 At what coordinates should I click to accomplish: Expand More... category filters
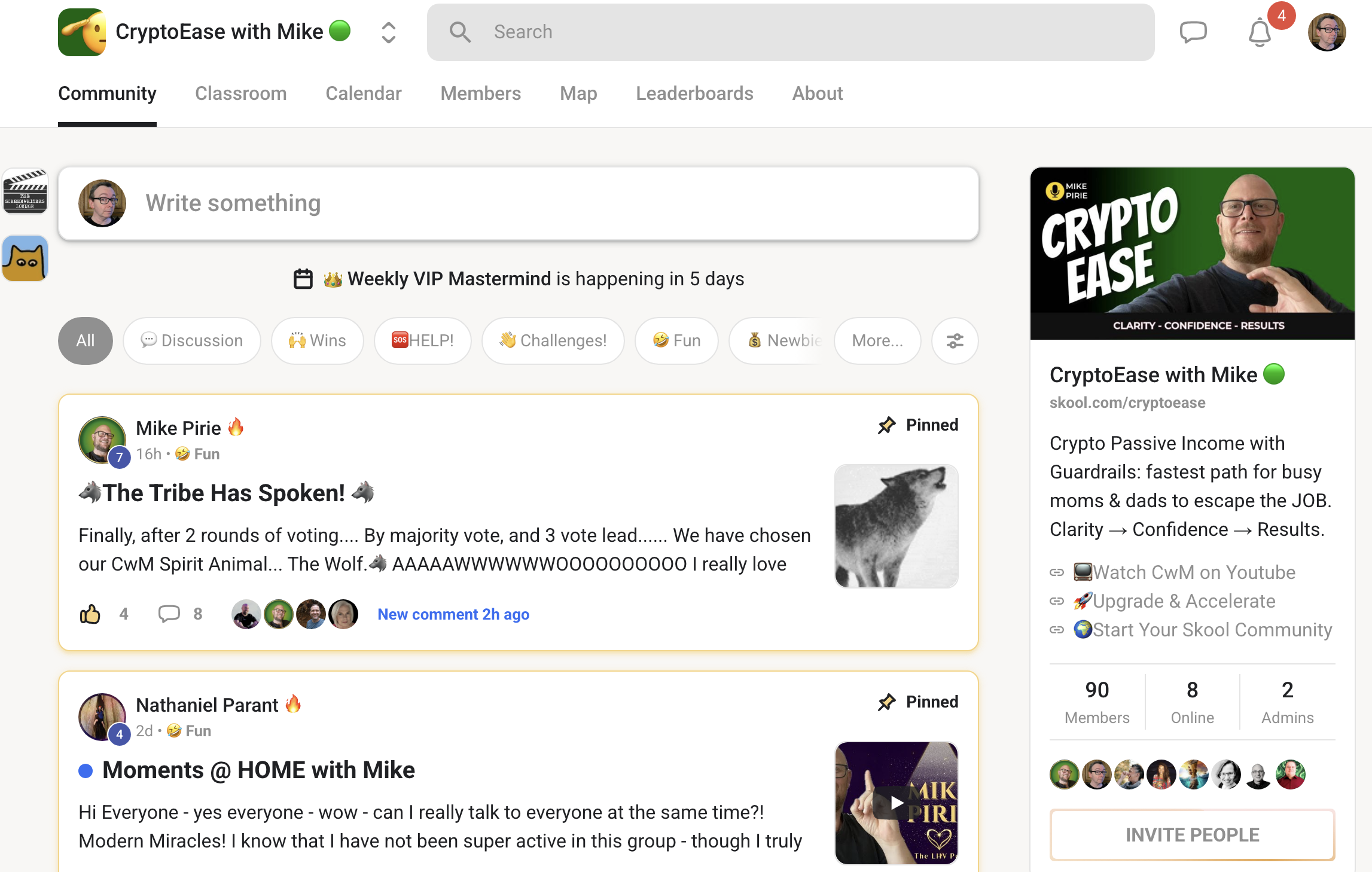point(877,341)
